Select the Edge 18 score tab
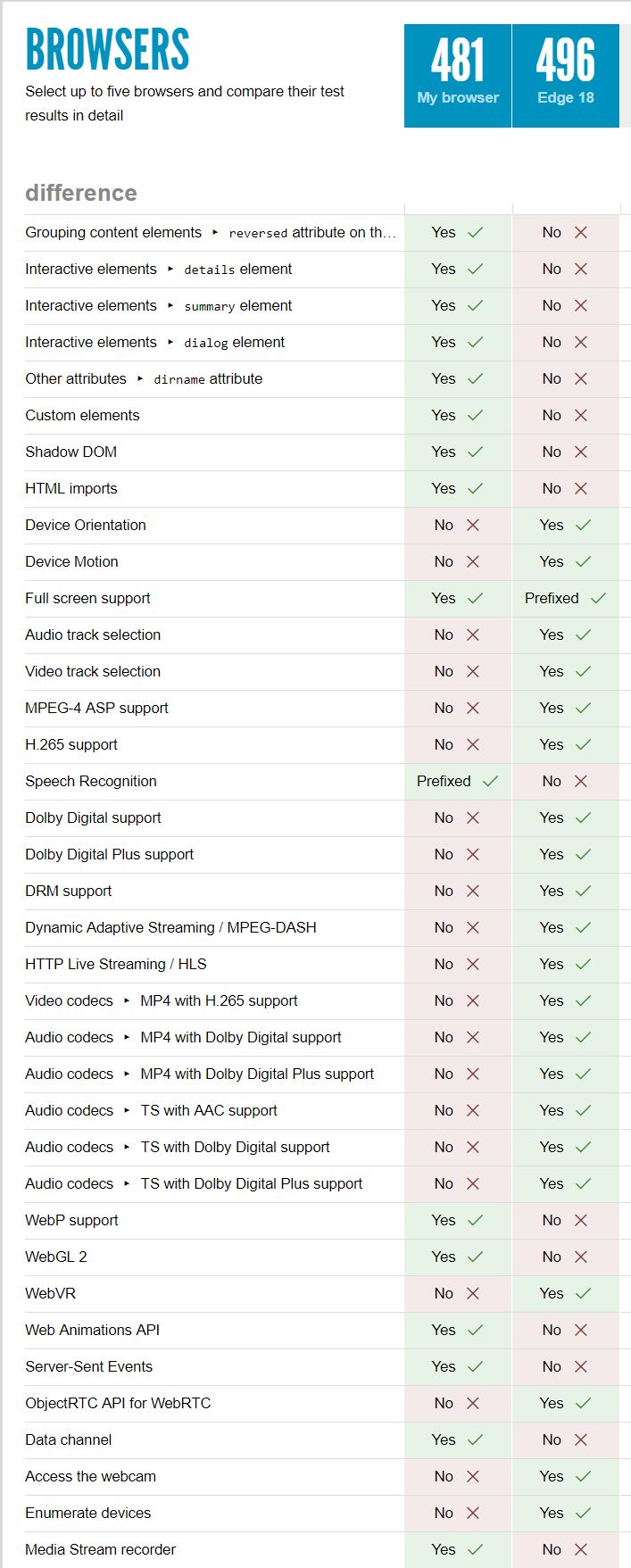 565,76
